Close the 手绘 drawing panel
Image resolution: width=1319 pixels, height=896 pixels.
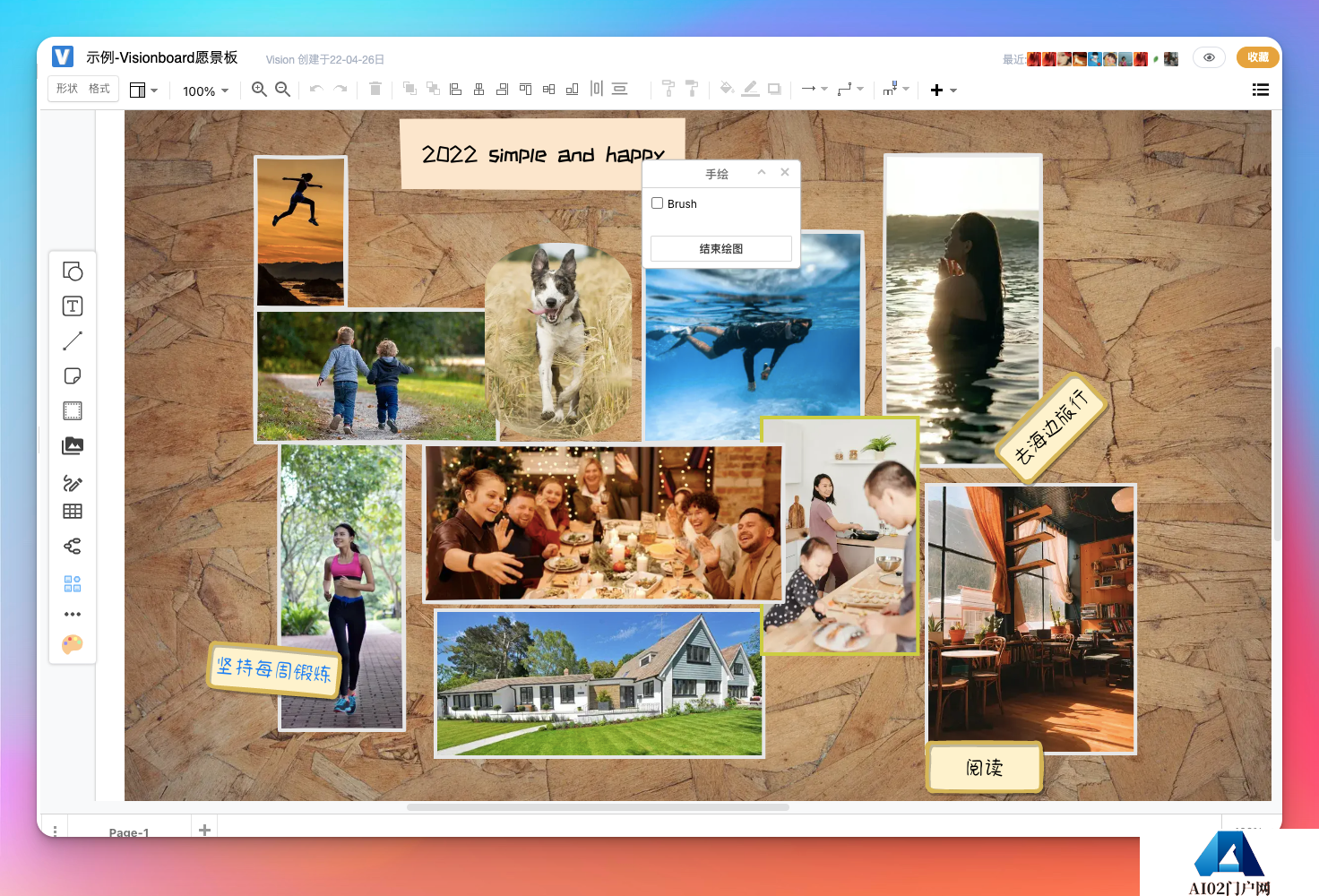(785, 172)
